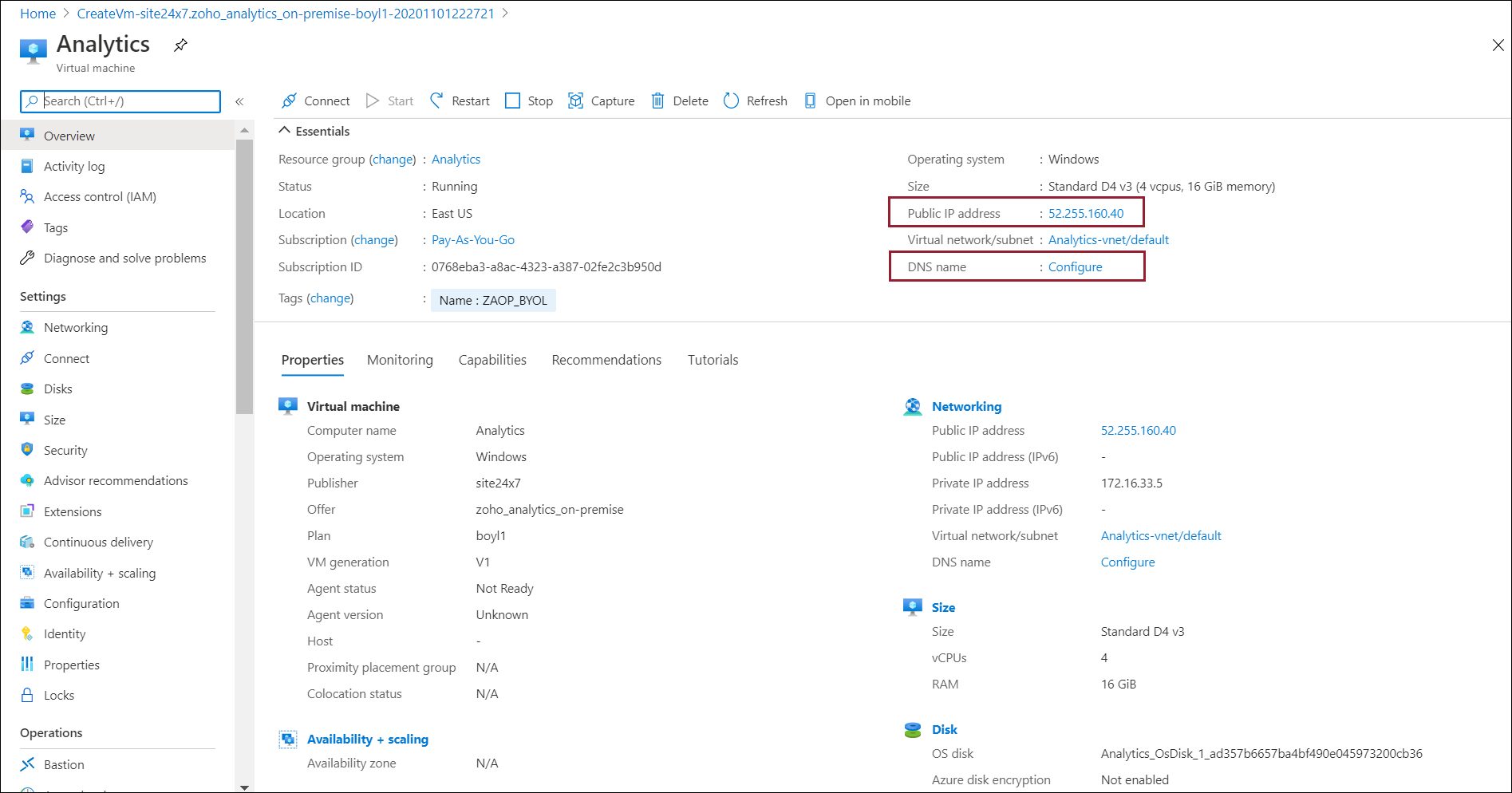Image resolution: width=1512 pixels, height=793 pixels.
Task: Click the Delete trash can icon
Action: [x=657, y=101]
